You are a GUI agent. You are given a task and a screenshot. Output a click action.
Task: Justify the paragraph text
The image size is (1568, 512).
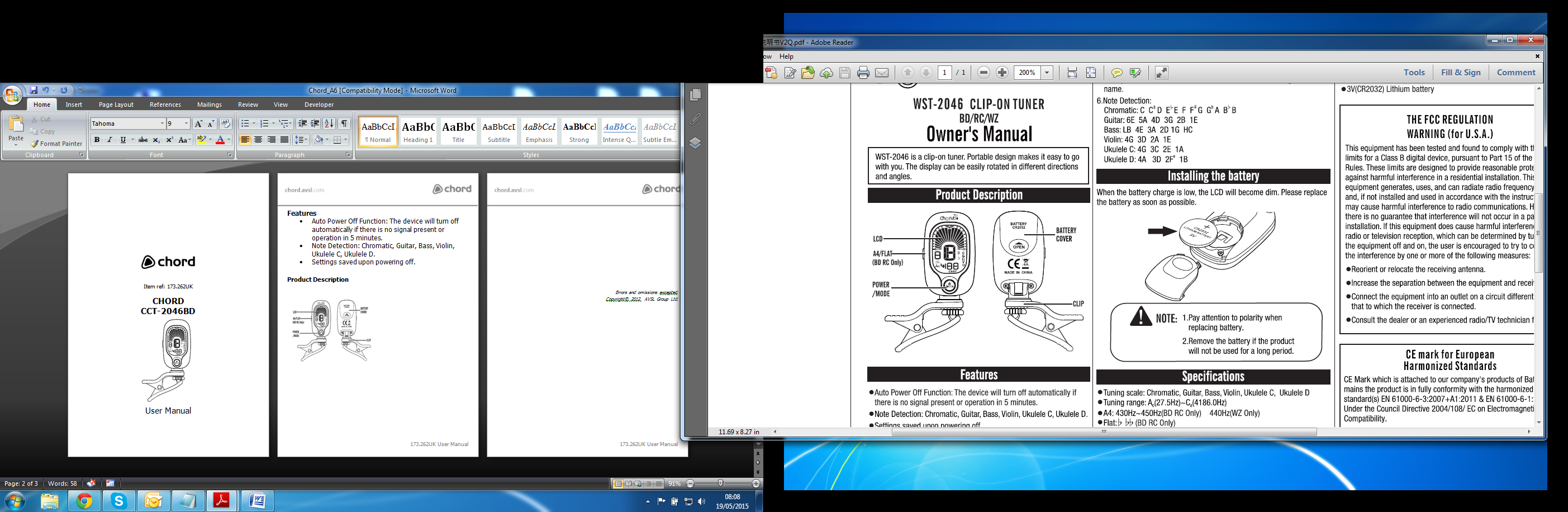click(284, 140)
